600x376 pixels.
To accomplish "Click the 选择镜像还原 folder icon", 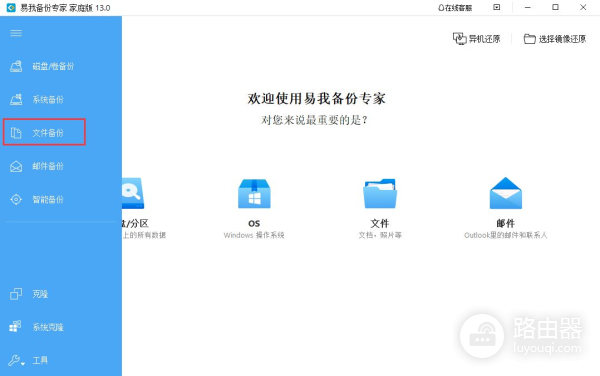I will click(x=530, y=39).
